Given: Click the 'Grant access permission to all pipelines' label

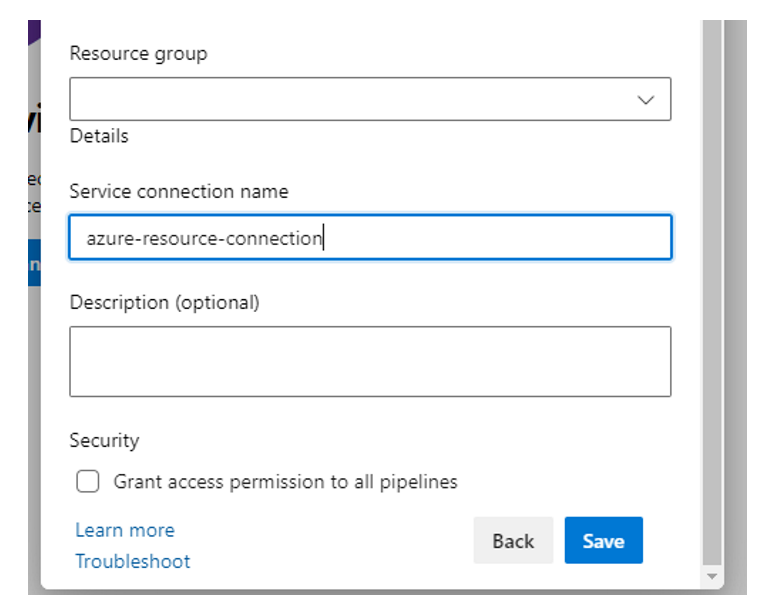Looking at the screenshot, I should tap(285, 482).
